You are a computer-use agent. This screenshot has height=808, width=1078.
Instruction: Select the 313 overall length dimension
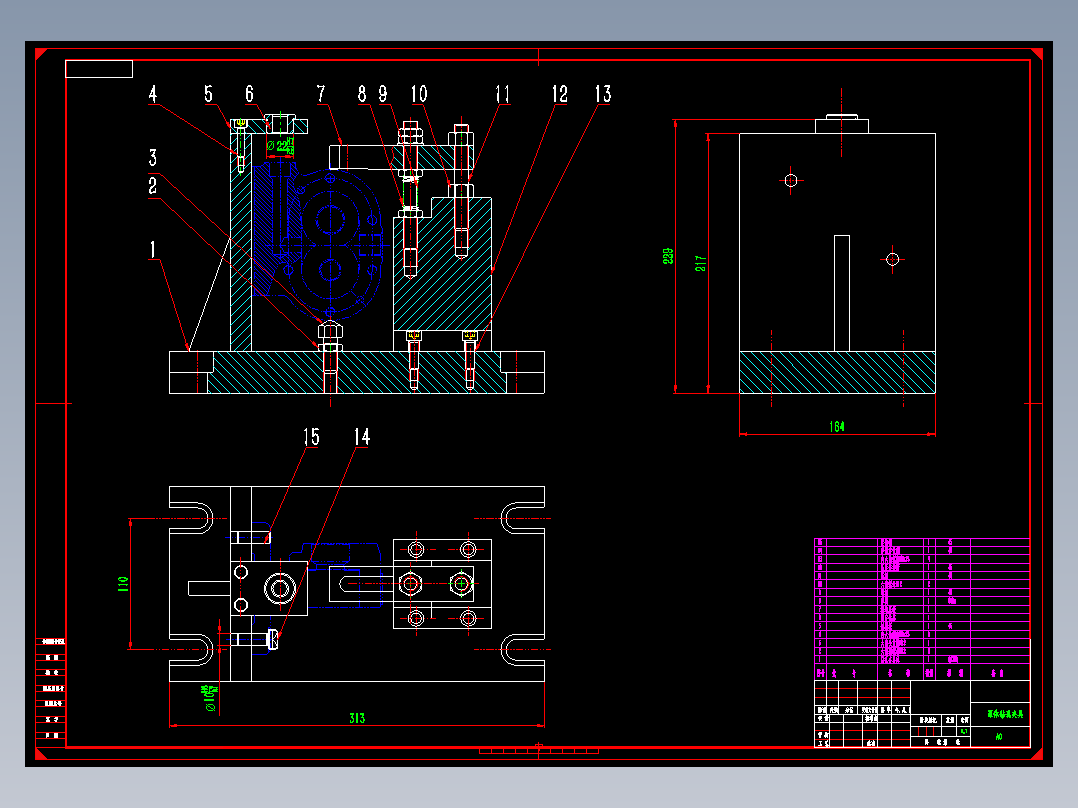pyautogui.click(x=357, y=719)
